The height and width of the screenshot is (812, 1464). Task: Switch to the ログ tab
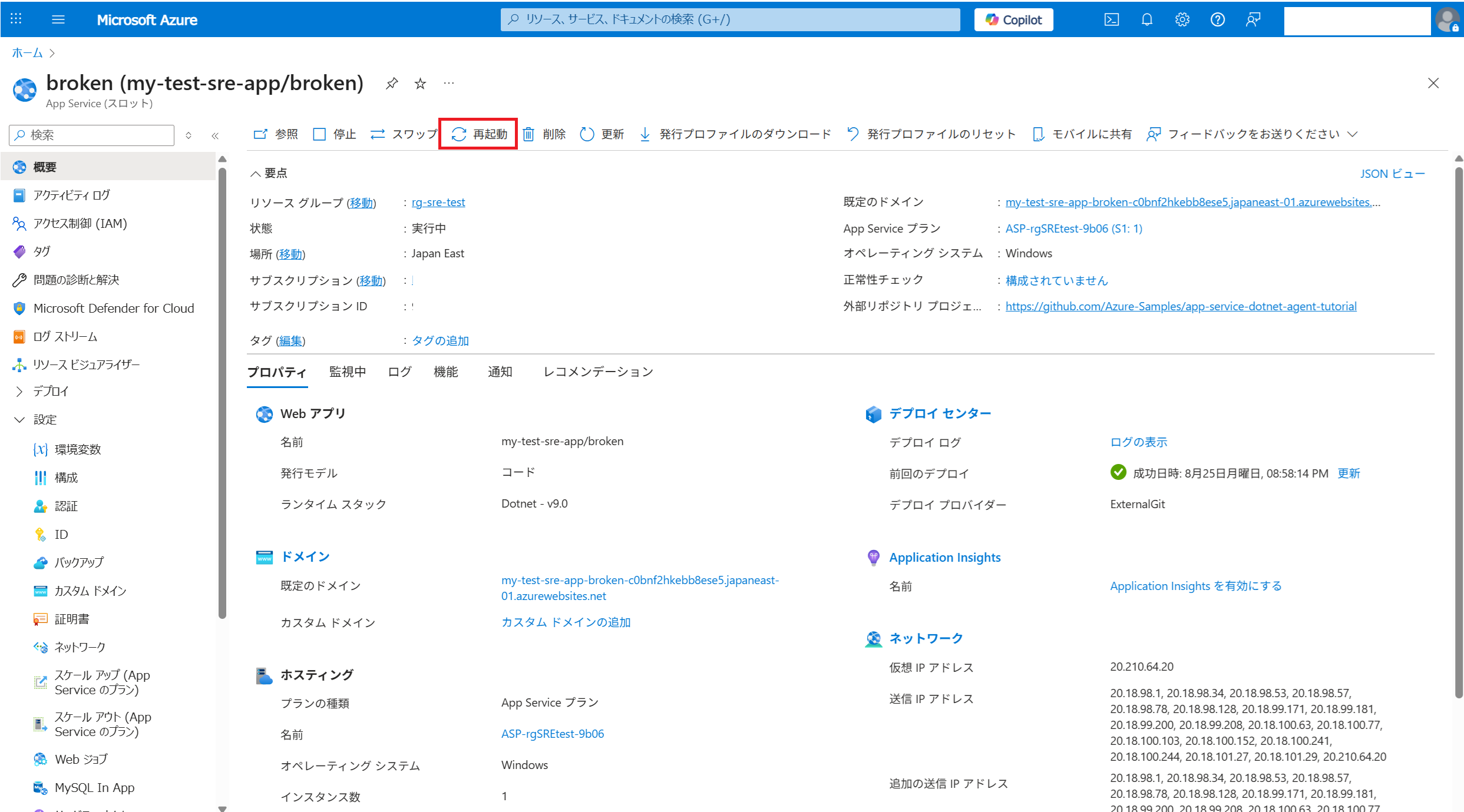399,372
